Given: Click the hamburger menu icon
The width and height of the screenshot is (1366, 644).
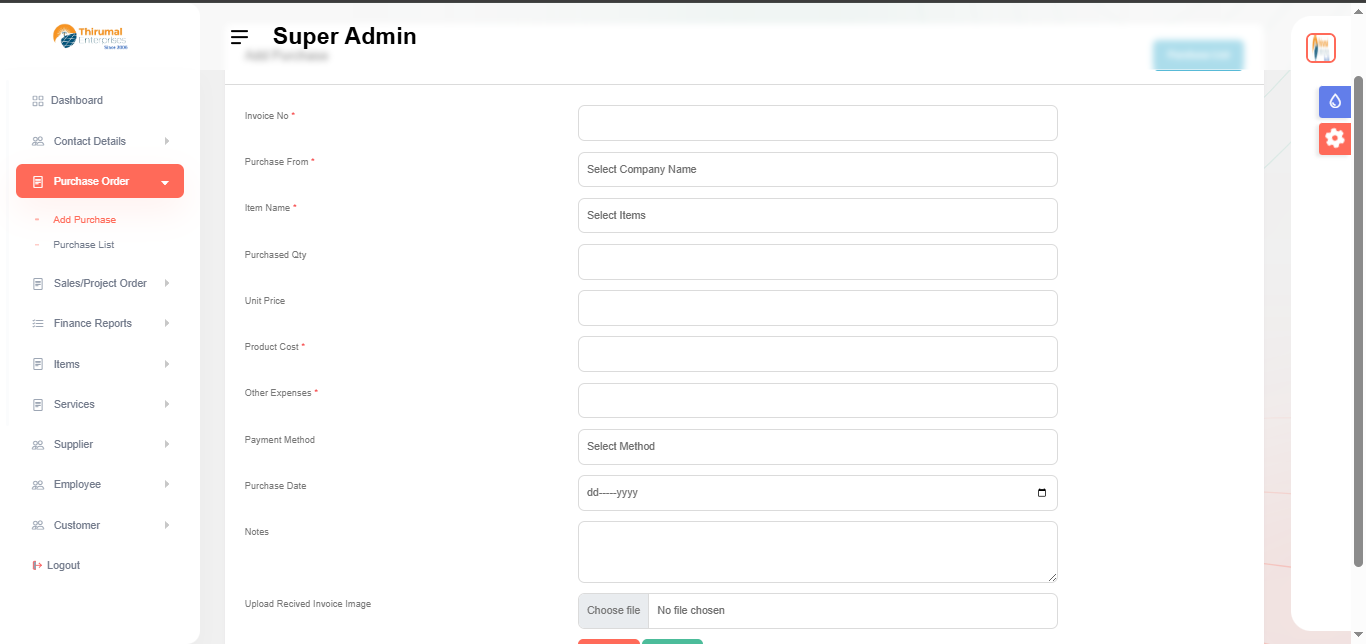Looking at the screenshot, I should tap(239, 37).
